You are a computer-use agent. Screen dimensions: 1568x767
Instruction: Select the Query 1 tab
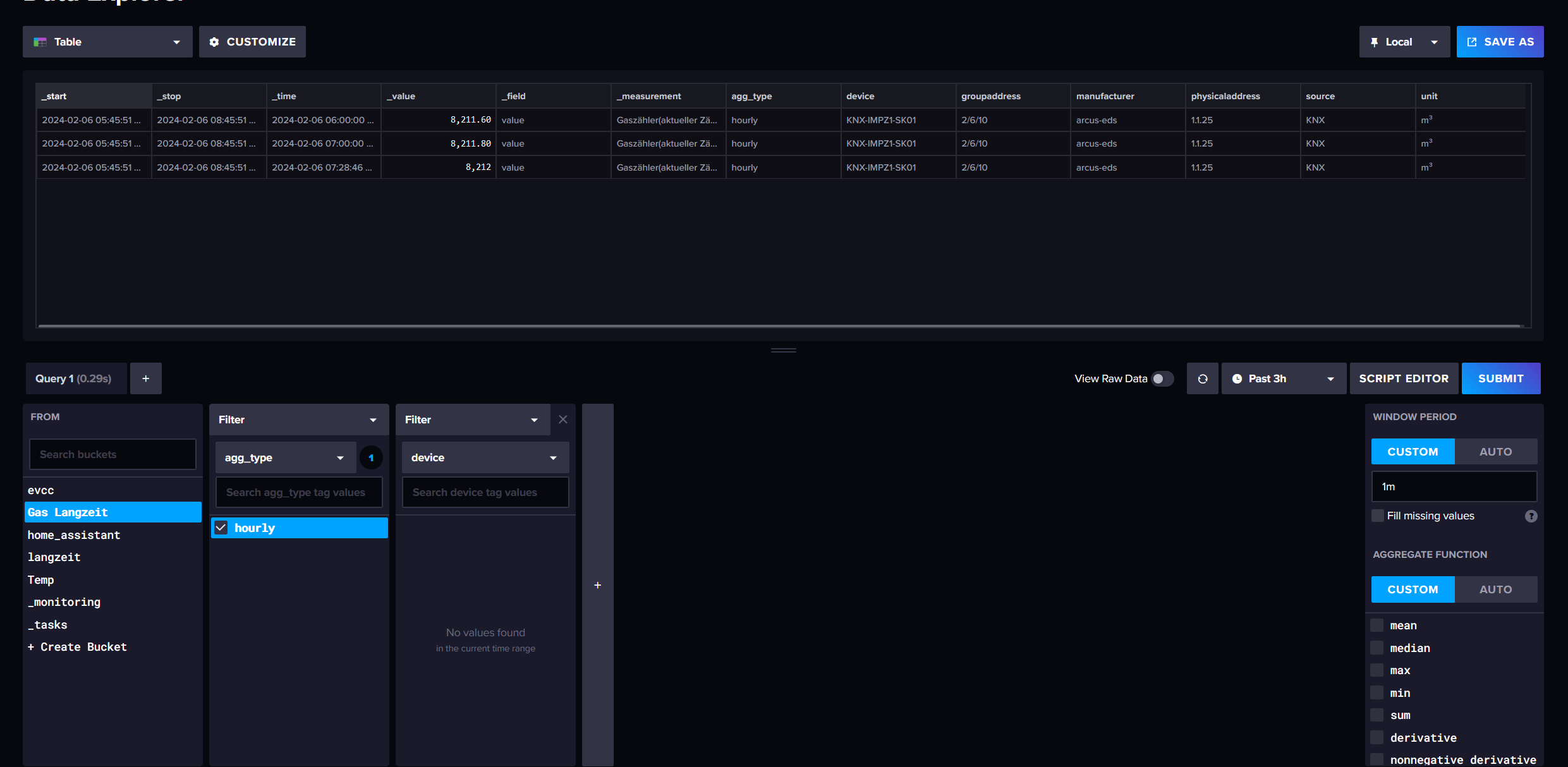[75, 378]
